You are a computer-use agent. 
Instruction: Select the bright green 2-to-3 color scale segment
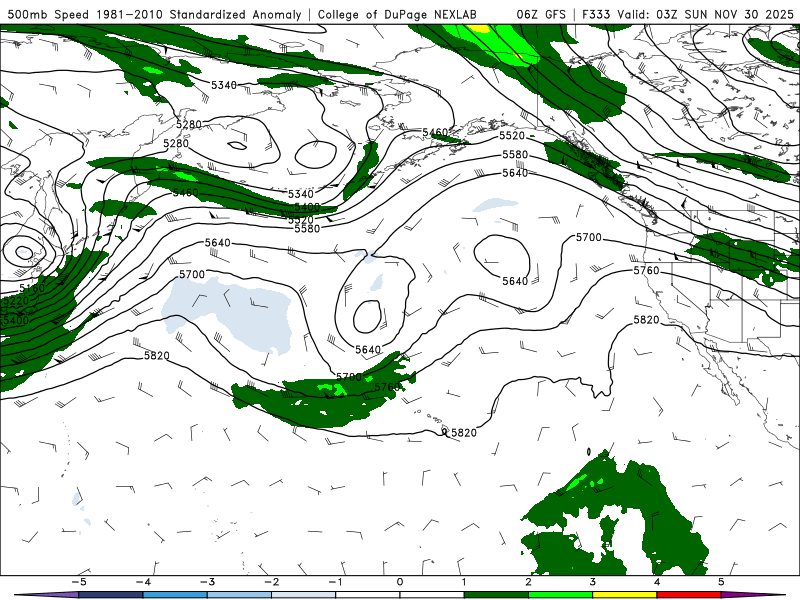point(560,595)
